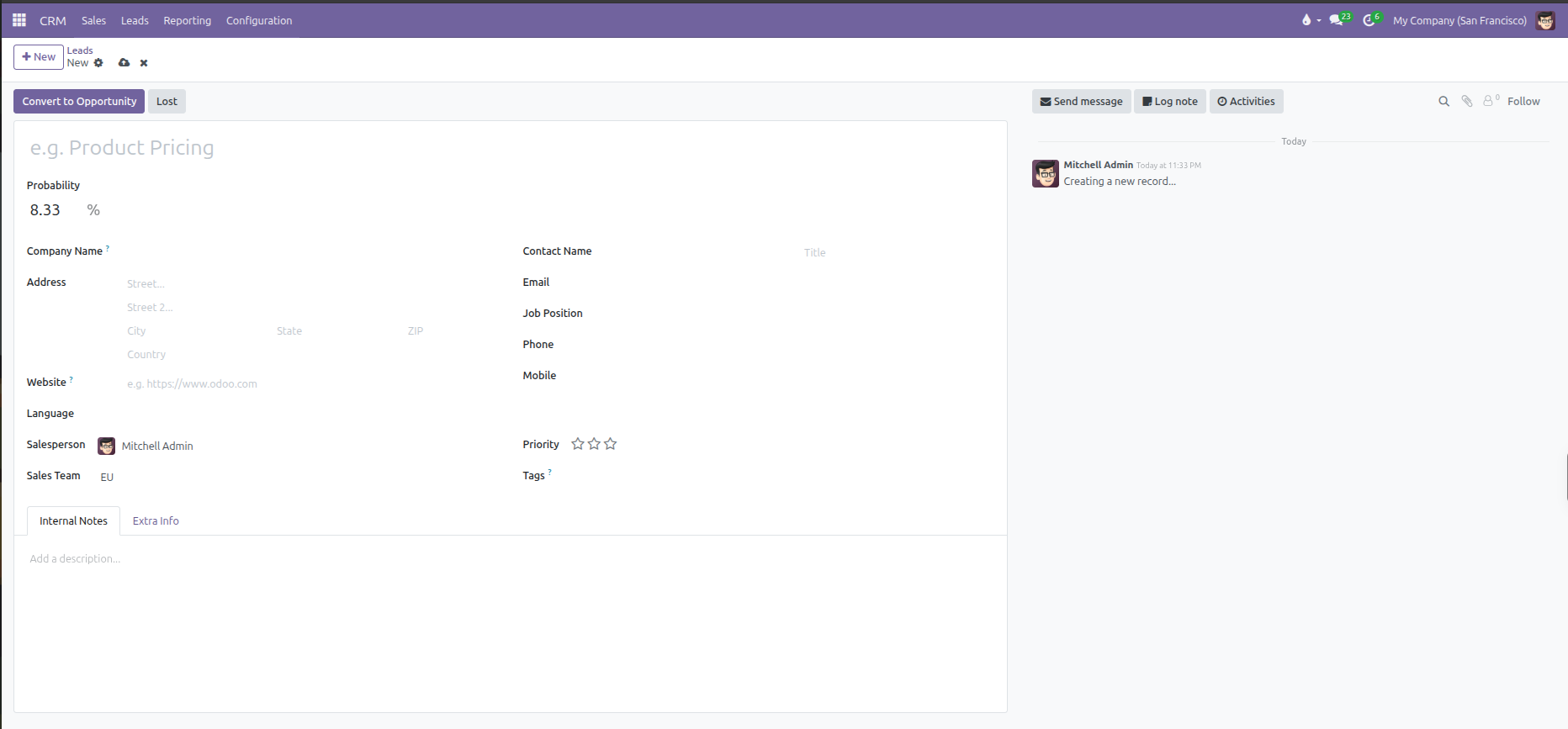This screenshot has width=1568, height=729.
Task: Open the Configuration menu
Action: click(259, 20)
